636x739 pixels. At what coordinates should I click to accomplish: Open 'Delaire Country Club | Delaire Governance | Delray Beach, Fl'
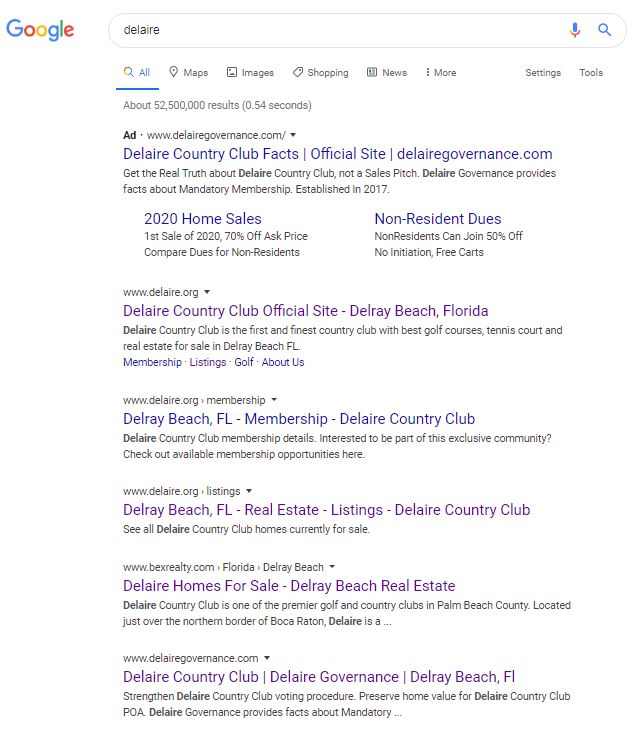pos(319,677)
